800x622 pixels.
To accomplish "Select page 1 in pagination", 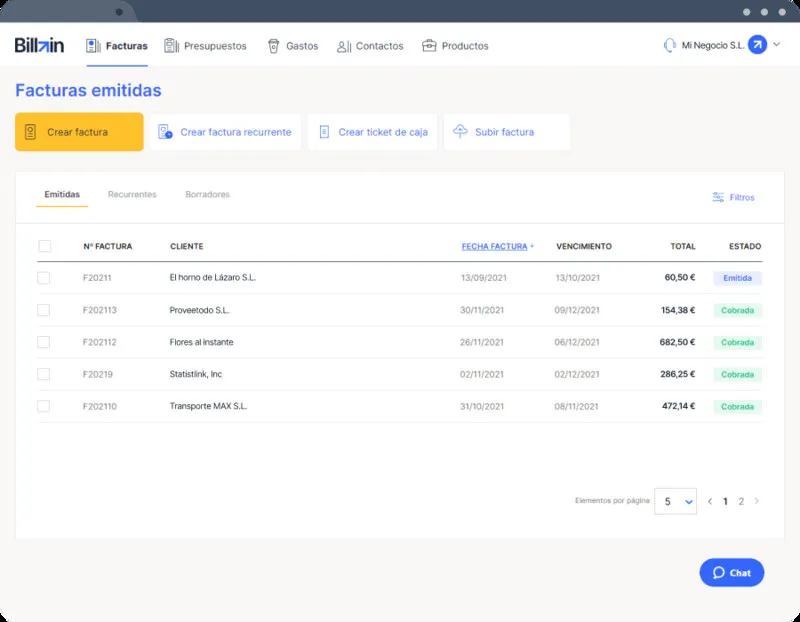I will click(x=725, y=501).
